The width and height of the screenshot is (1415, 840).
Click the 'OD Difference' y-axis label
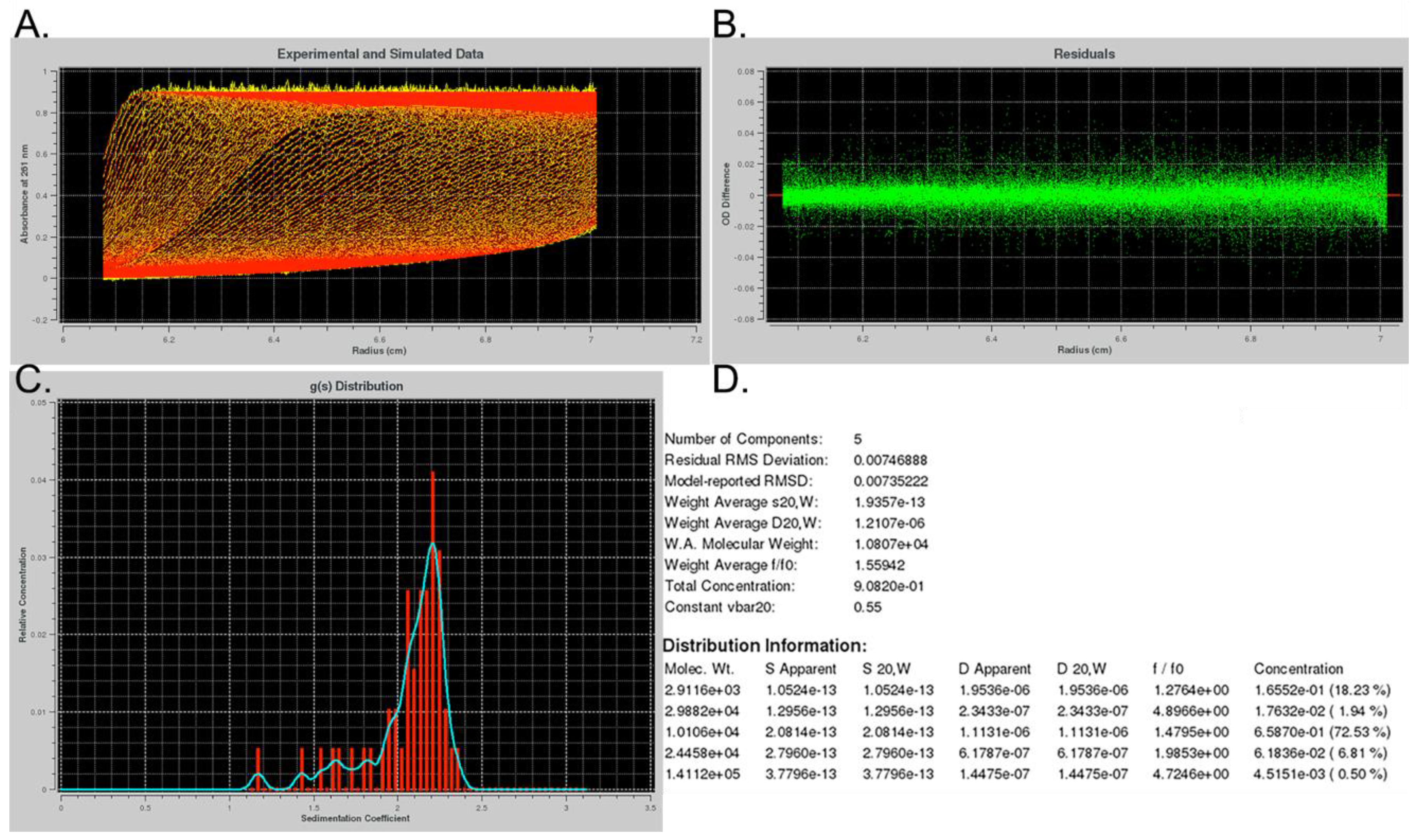tap(725, 194)
